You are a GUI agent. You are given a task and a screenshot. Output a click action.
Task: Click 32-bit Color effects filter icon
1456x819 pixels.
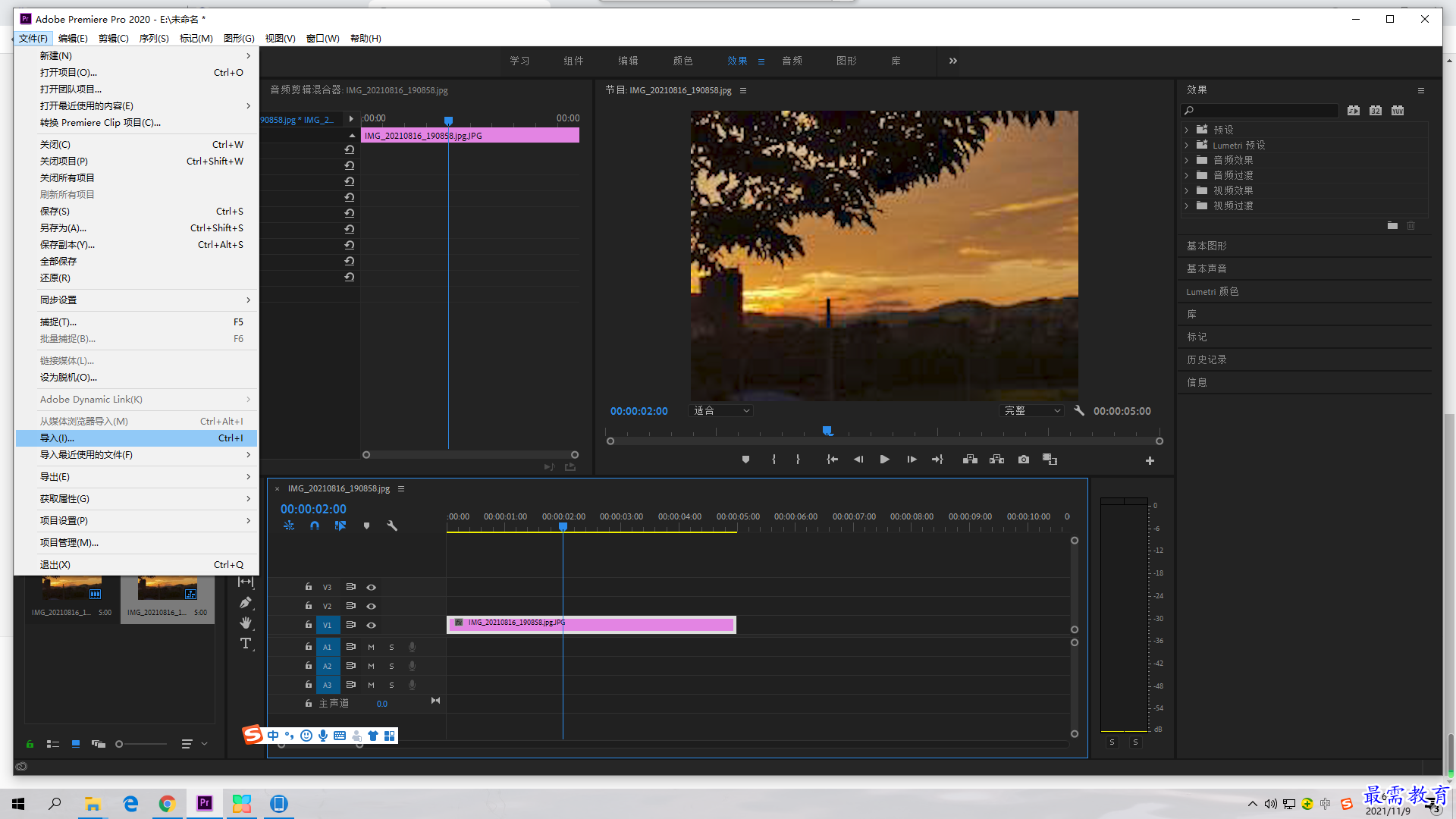1376,111
